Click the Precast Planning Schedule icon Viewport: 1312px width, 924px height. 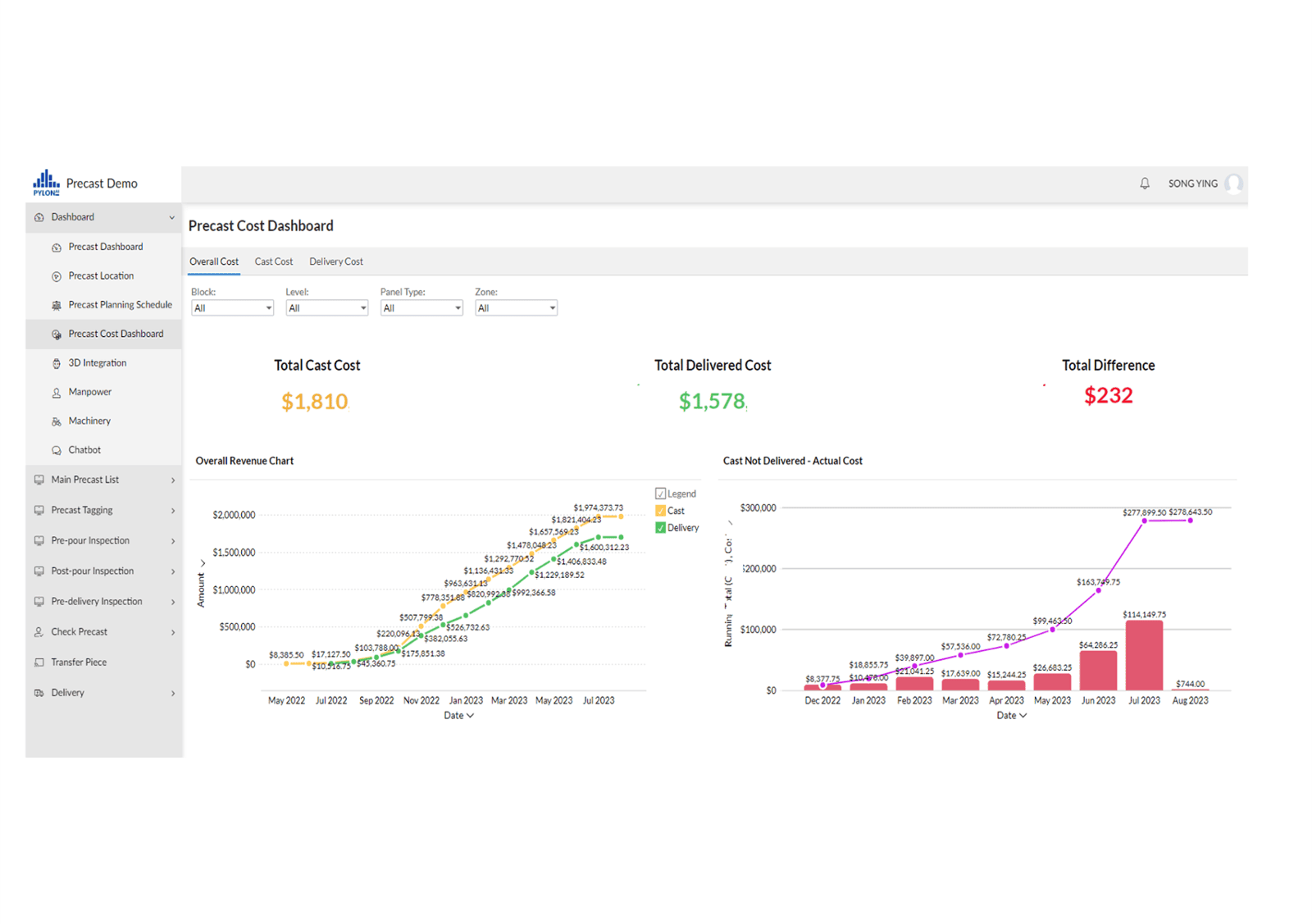coord(57,305)
